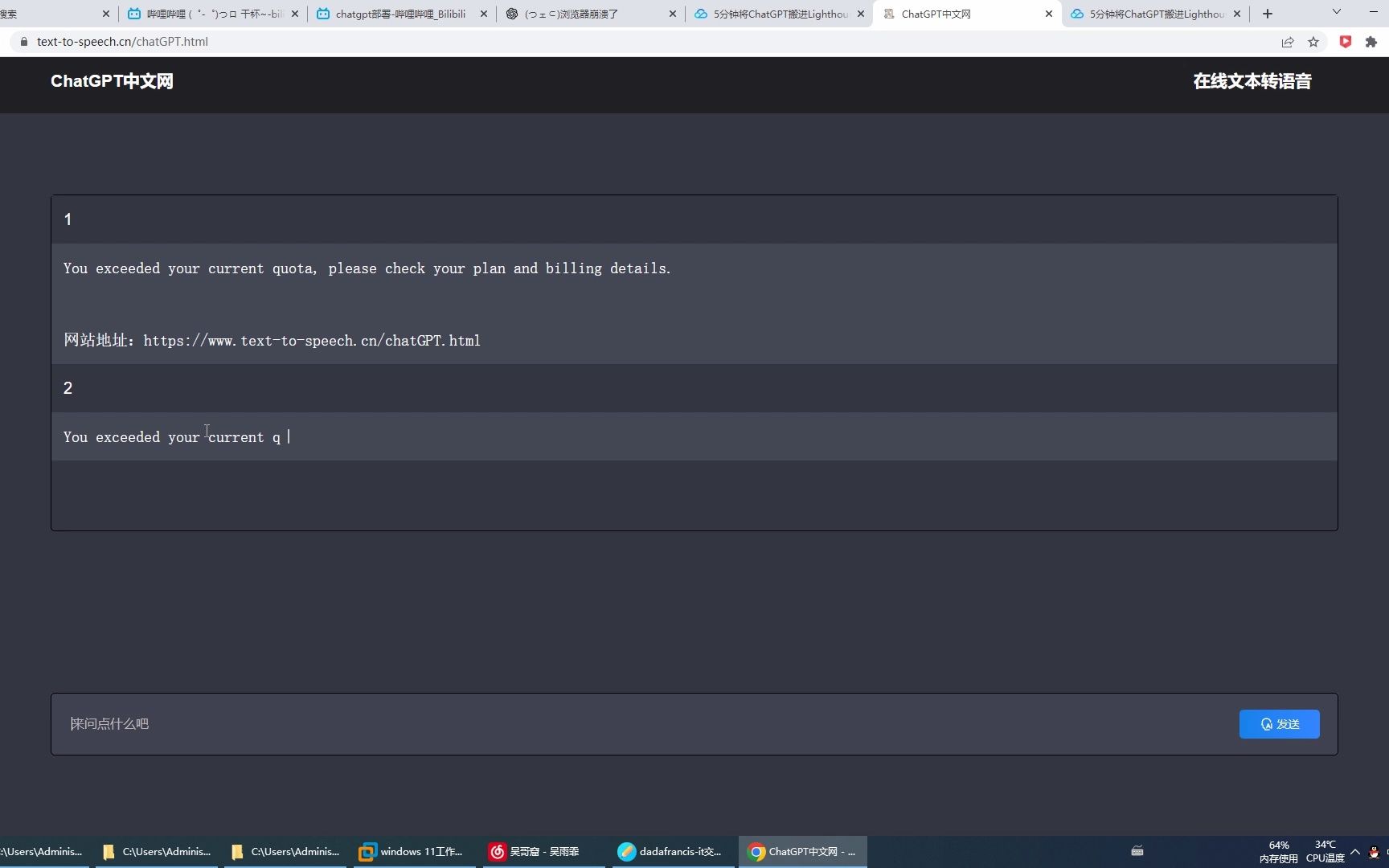This screenshot has width=1389, height=868.
Task: Switch to the 哔哩哔哩 干杯 tab
Action: (x=213, y=14)
